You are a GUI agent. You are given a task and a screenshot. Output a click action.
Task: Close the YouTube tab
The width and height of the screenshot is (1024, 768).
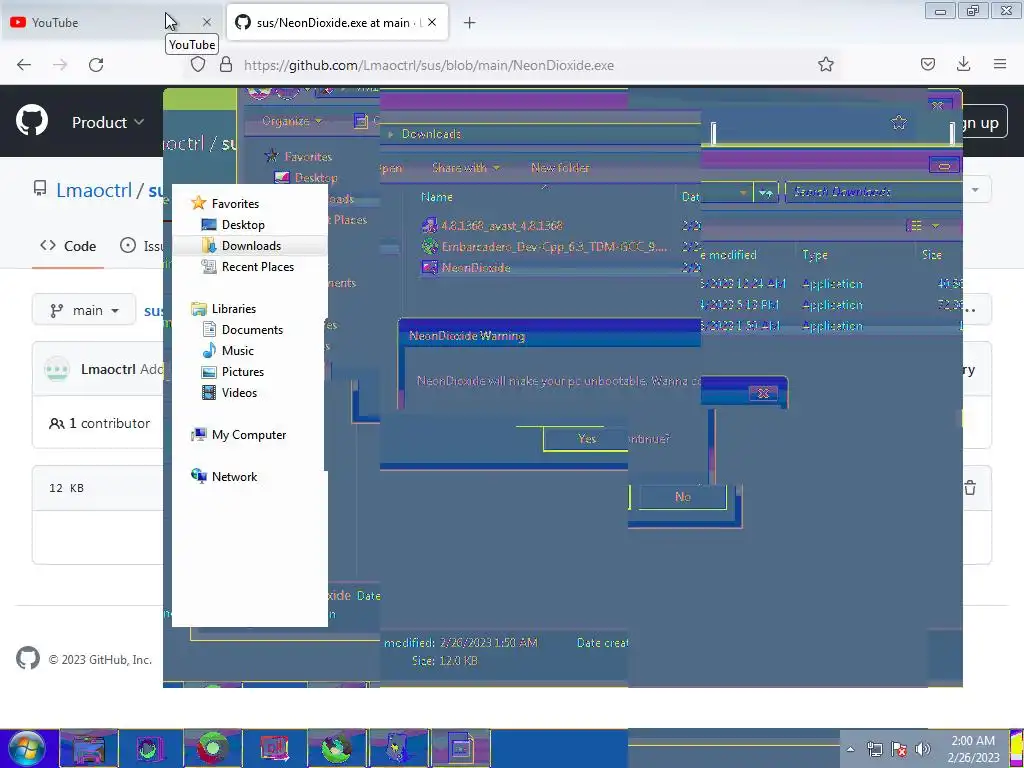click(207, 22)
